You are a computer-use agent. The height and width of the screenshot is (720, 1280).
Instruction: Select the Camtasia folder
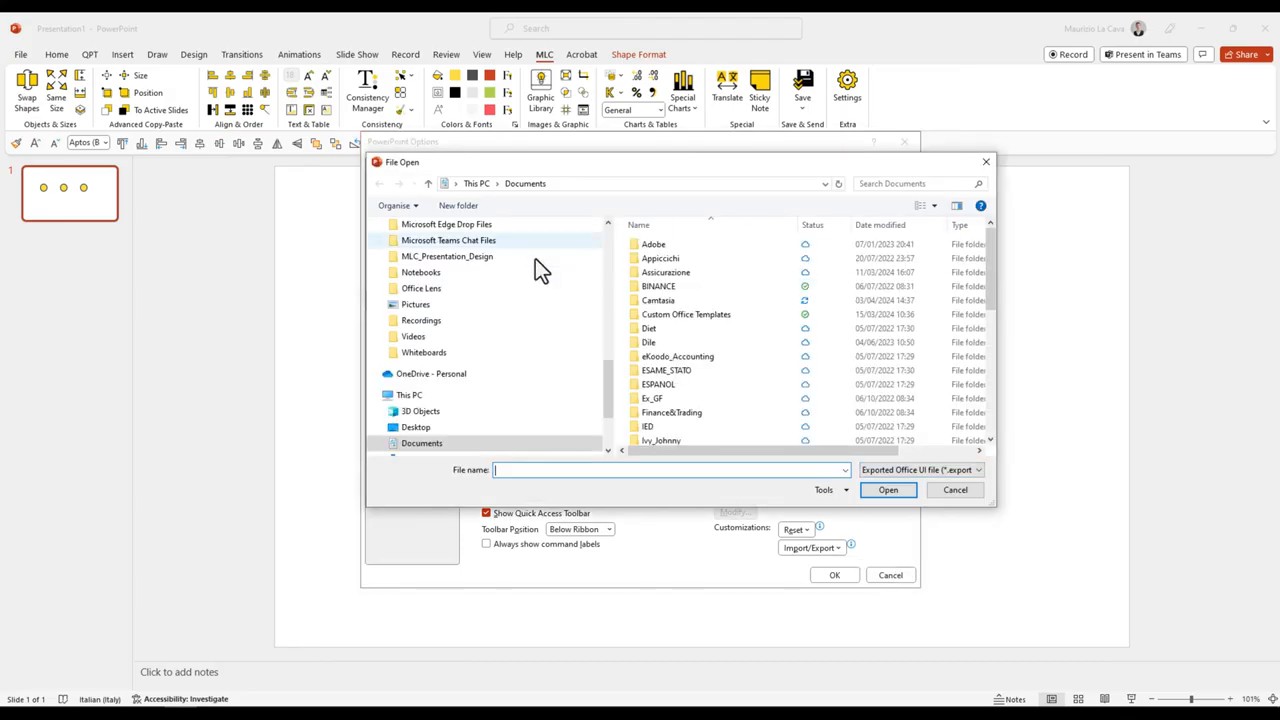click(x=658, y=300)
